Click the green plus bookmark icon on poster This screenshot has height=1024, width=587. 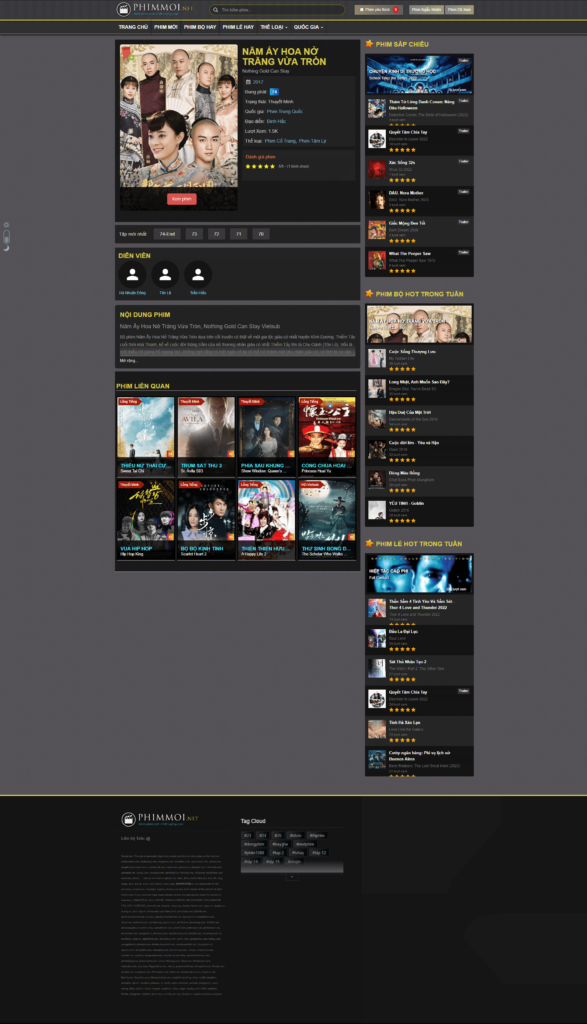click(x=130, y=57)
